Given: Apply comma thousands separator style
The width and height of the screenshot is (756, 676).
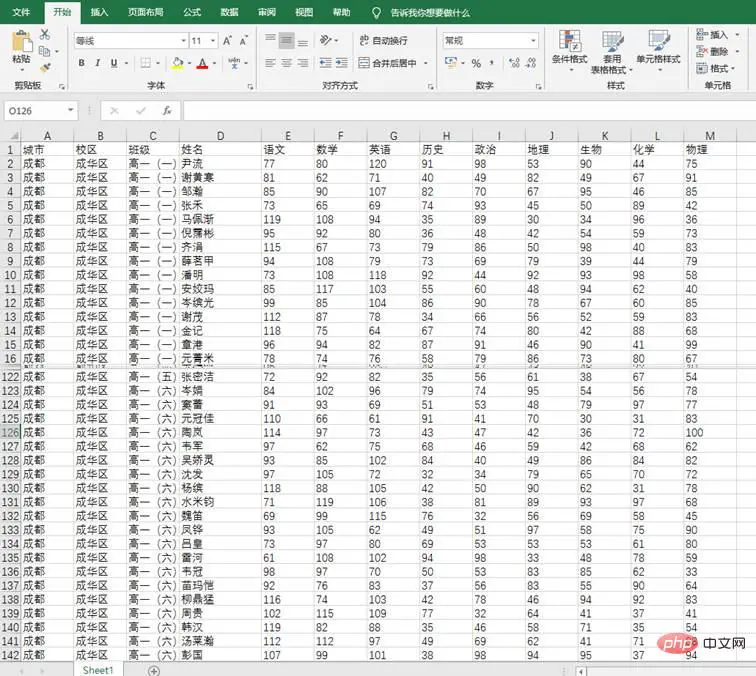Looking at the screenshot, I should (492, 63).
